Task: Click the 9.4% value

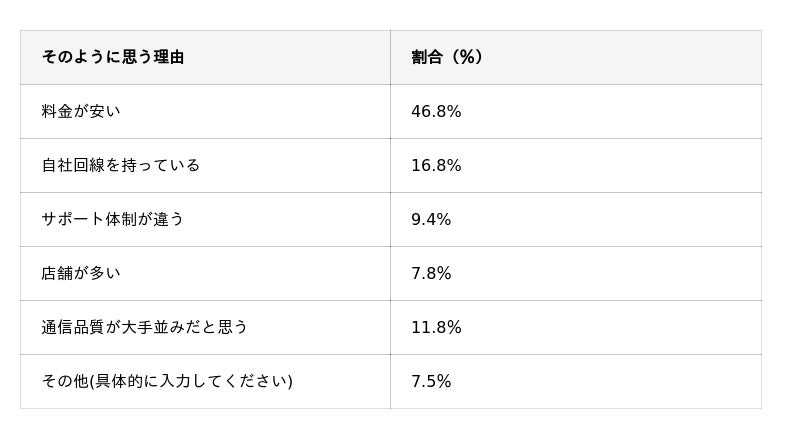Action: (431, 219)
